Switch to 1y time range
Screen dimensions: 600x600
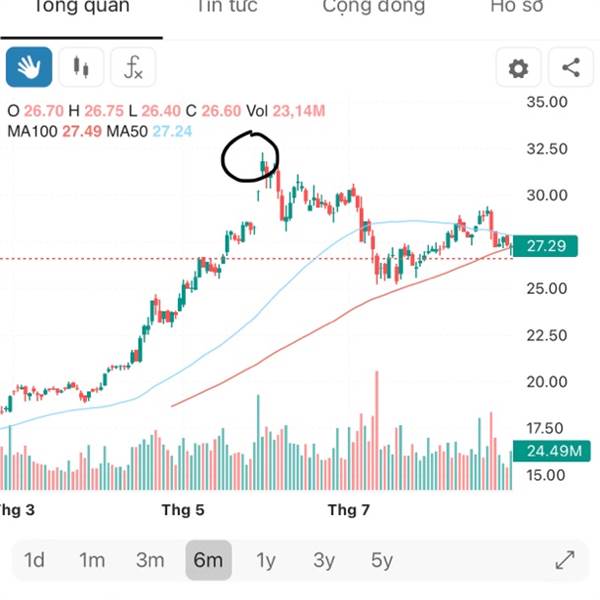click(266, 560)
